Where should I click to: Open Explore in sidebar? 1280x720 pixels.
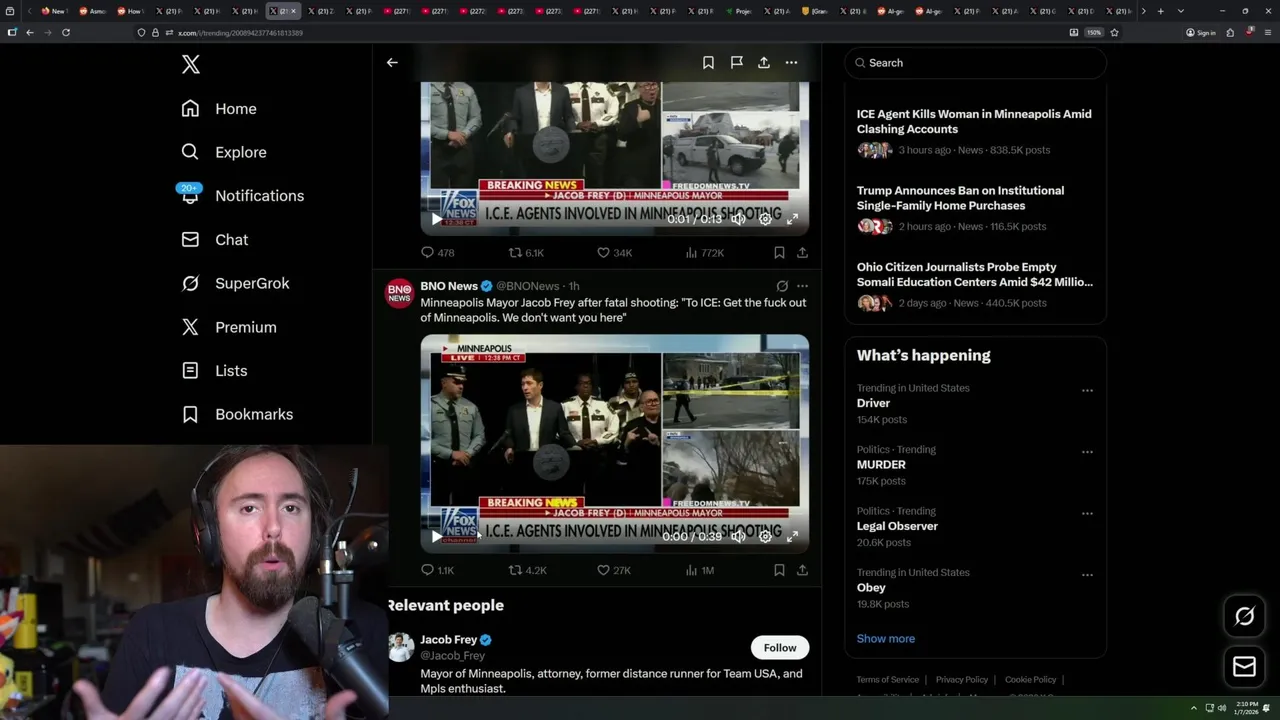224,152
